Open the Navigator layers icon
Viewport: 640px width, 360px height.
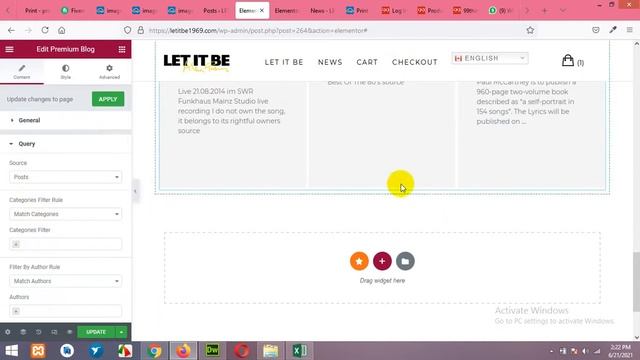(x=23, y=332)
